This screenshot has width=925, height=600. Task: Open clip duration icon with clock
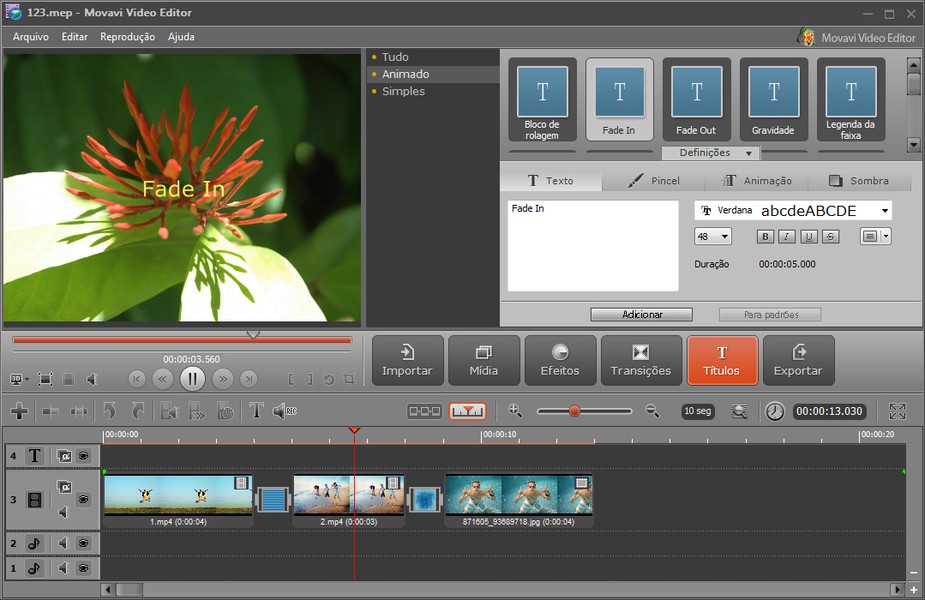pyautogui.click(x=225, y=411)
